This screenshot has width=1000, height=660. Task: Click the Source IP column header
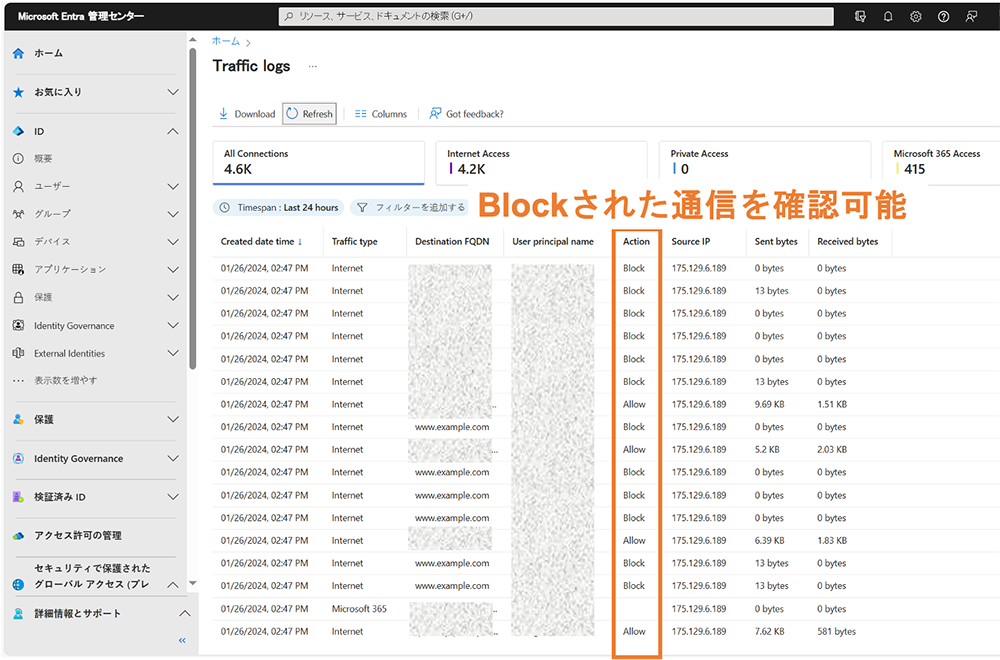point(691,242)
